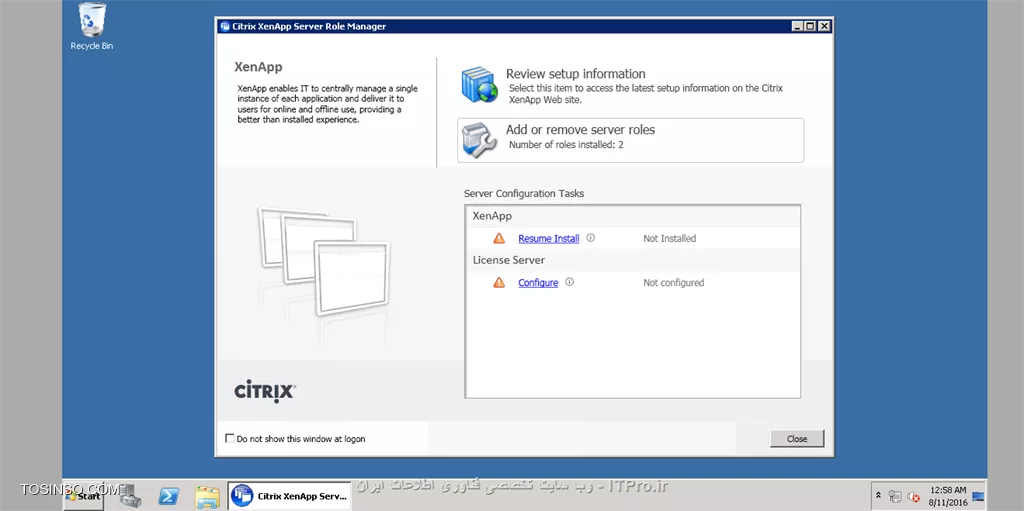Click the Citrix title bar application icon
The width and height of the screenshot is (1024, 511).
(225, 27)
